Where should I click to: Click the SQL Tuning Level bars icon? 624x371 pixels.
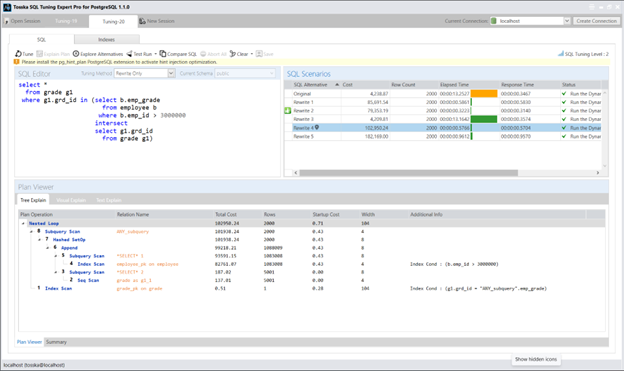tap(561, 53)
